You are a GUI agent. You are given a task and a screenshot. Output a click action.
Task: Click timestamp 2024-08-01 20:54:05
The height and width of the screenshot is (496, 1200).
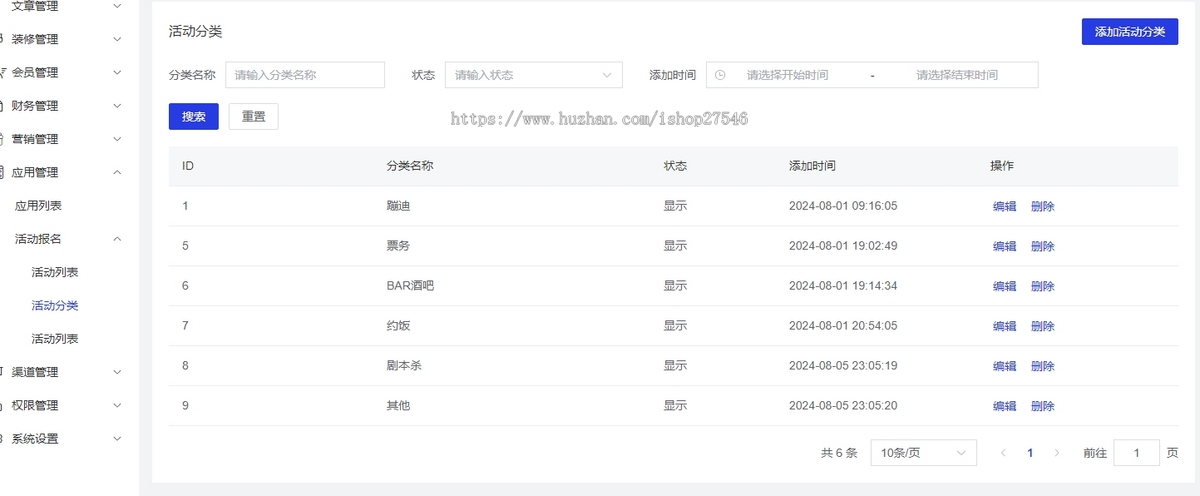coord(843,326)
